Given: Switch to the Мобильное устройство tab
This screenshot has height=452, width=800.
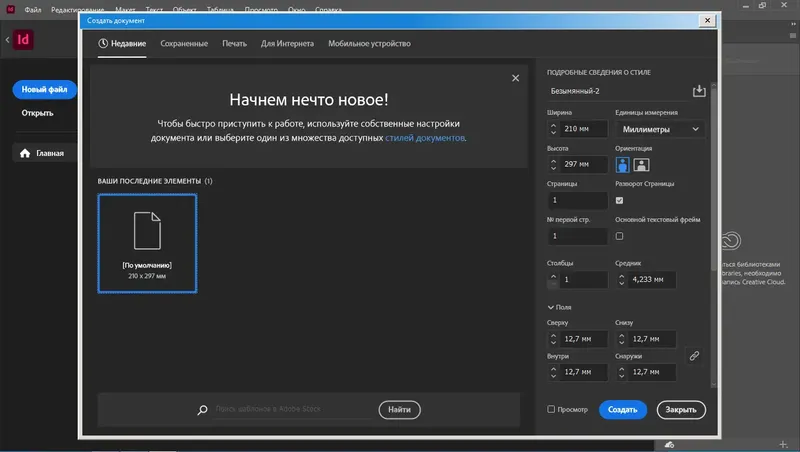Looking at the screenshot, I should click(369, 43).
